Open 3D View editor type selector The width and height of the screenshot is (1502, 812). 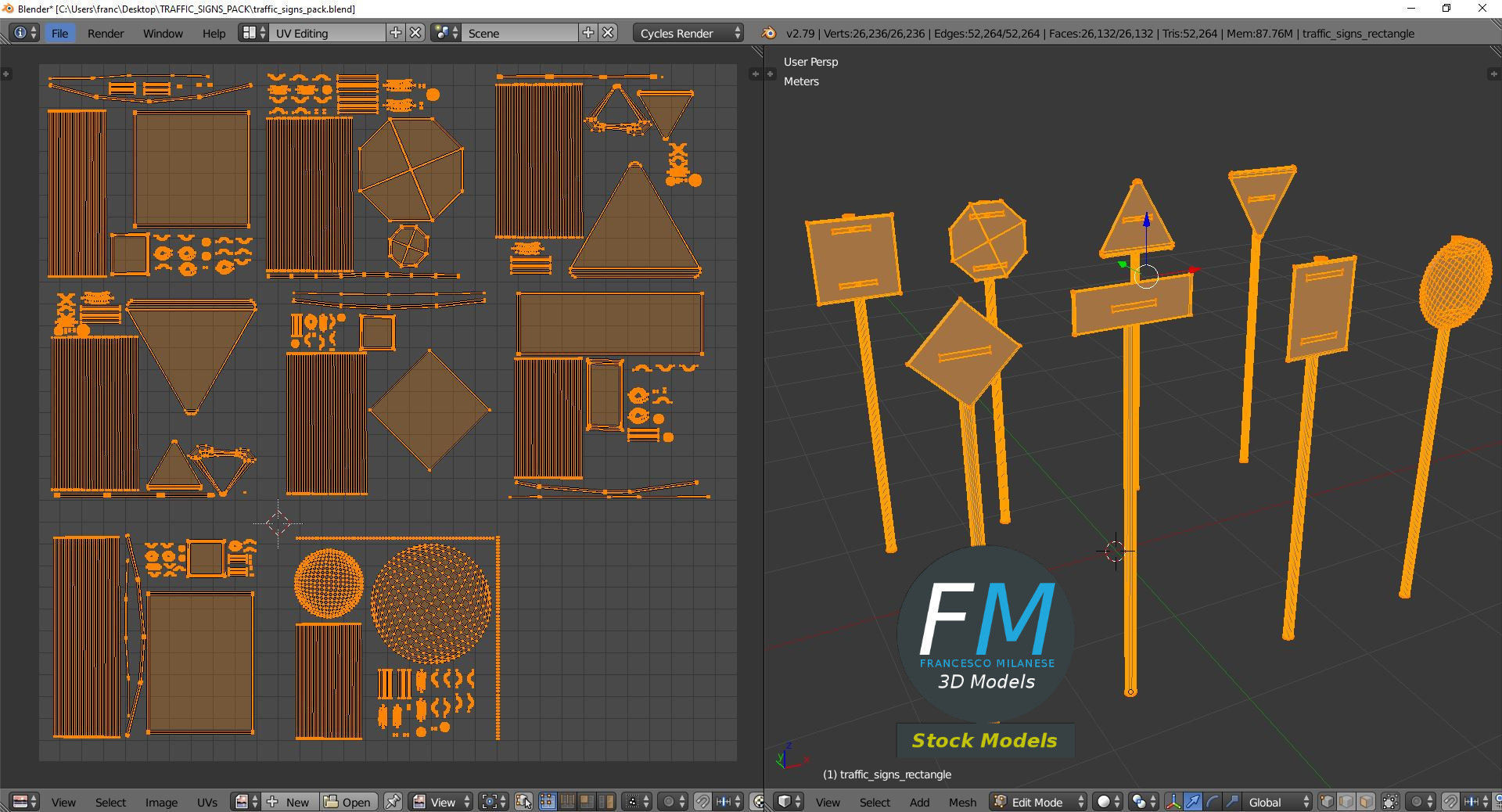pos(789,802)
